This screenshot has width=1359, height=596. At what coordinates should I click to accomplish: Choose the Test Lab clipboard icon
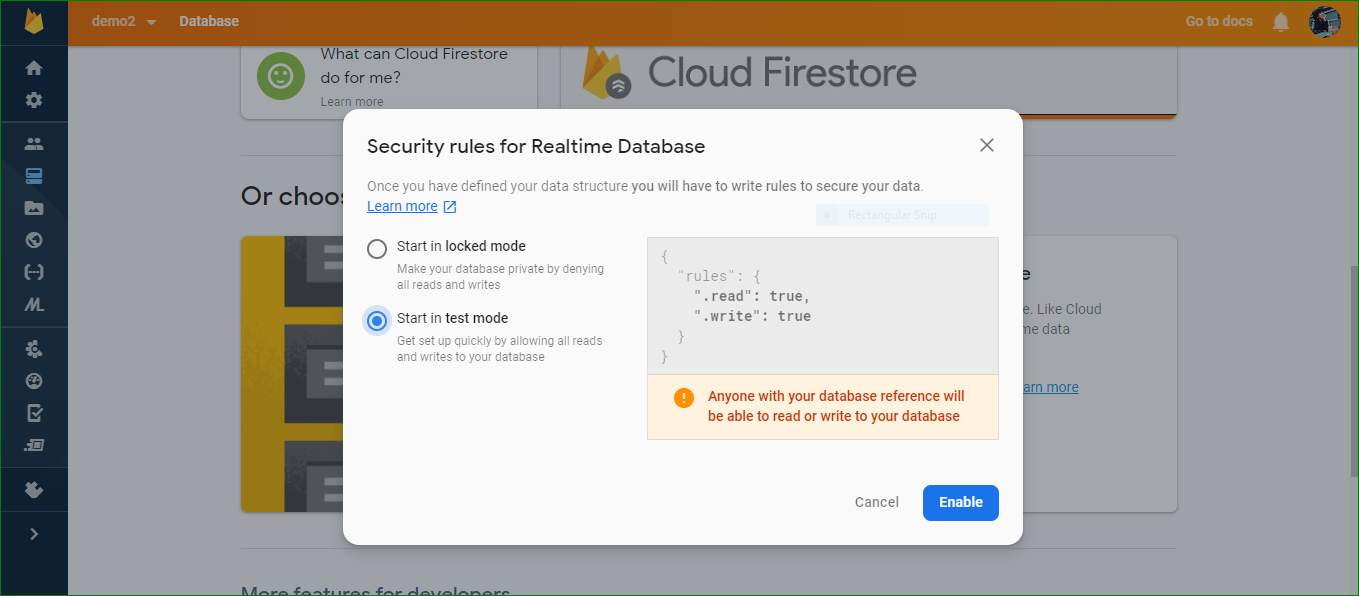coord(34,412)
